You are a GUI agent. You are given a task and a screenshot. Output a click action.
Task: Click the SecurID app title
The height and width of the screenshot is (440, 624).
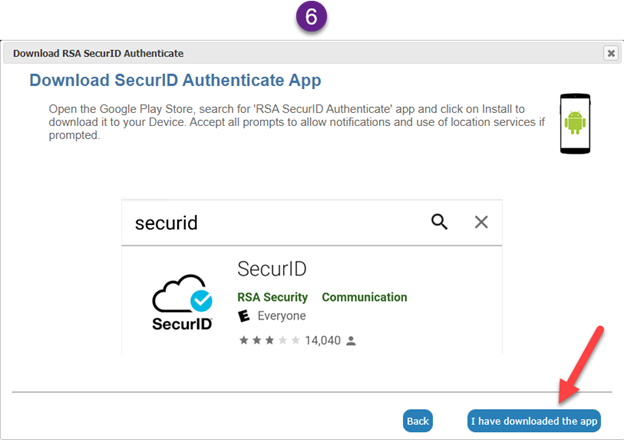pos(271,269)
